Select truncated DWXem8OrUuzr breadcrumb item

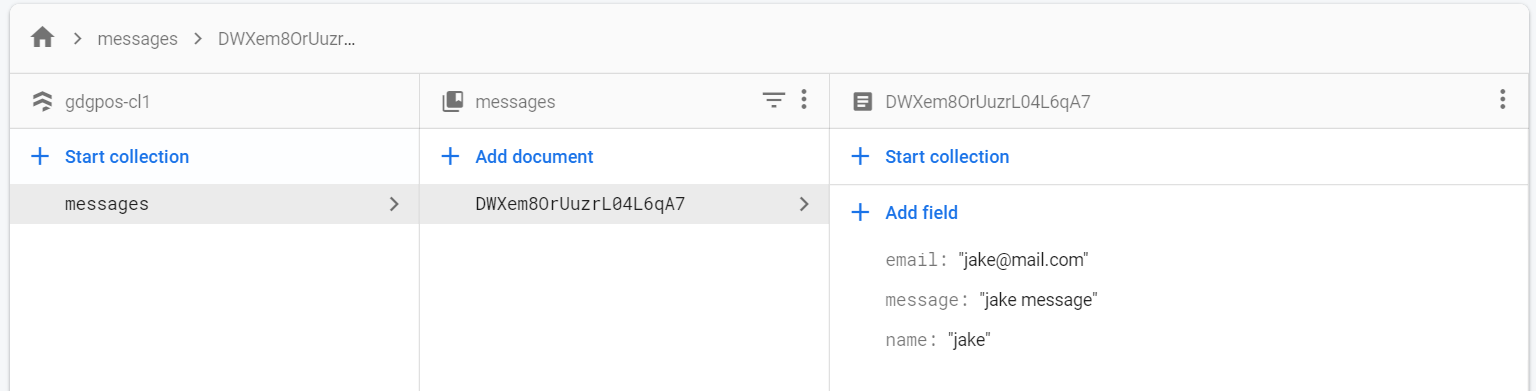click(287, 39)
